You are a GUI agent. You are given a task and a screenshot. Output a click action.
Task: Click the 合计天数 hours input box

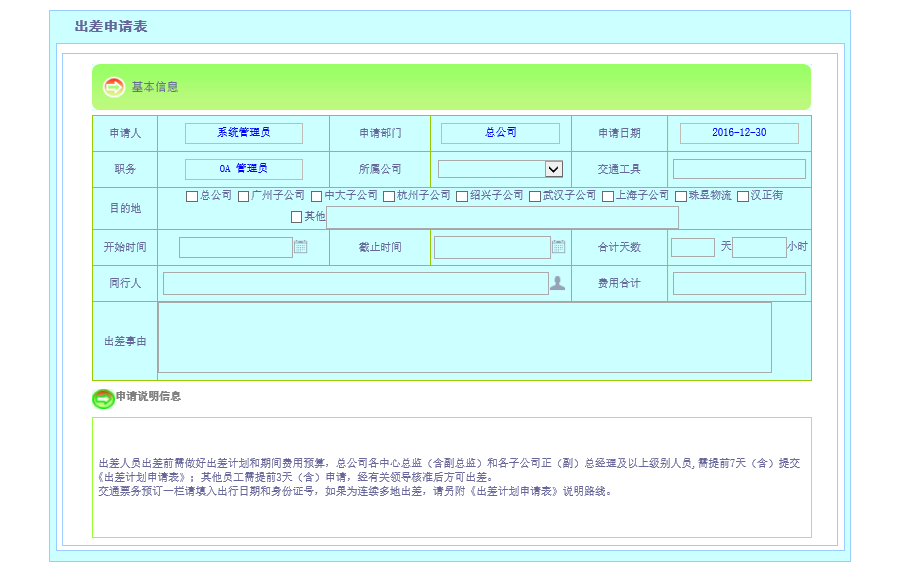click(x=759, y=247)
